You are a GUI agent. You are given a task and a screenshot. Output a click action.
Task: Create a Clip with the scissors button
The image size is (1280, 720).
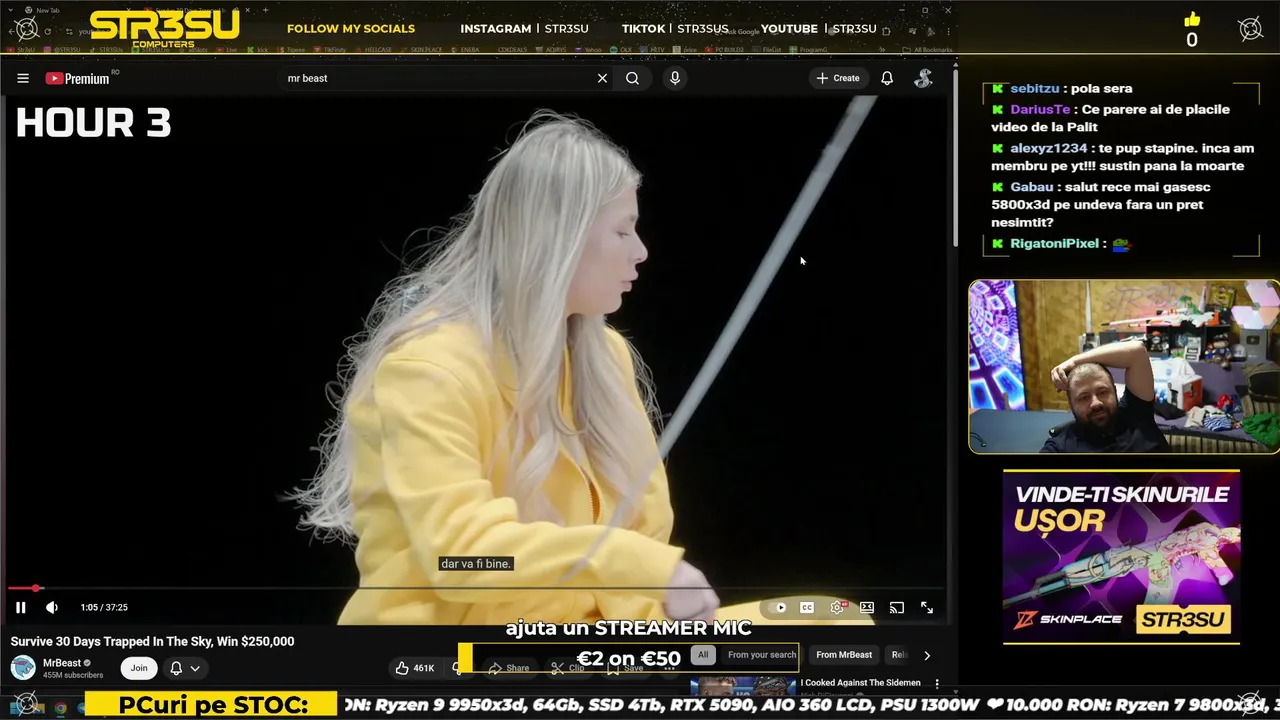tap(567, 668)
